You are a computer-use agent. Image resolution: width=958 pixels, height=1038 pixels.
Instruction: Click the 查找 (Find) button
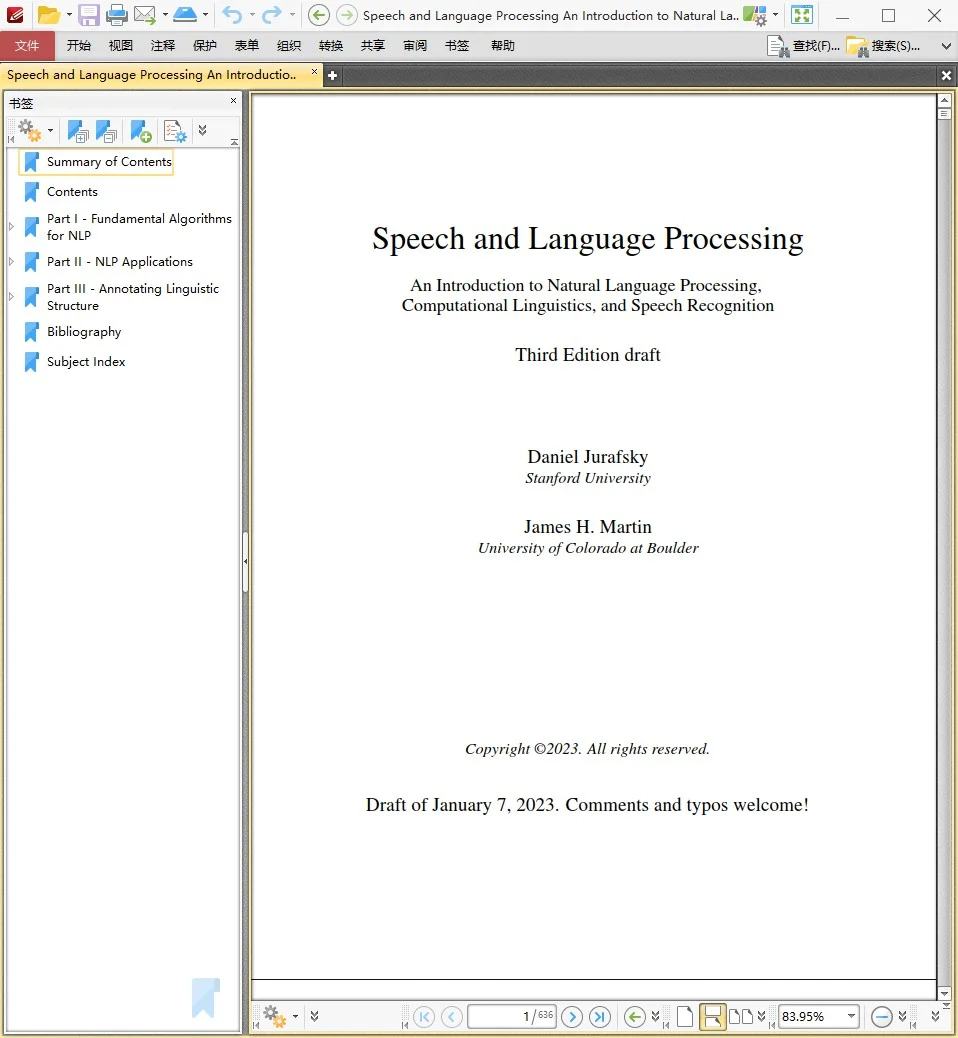click(x=803, y=46)
